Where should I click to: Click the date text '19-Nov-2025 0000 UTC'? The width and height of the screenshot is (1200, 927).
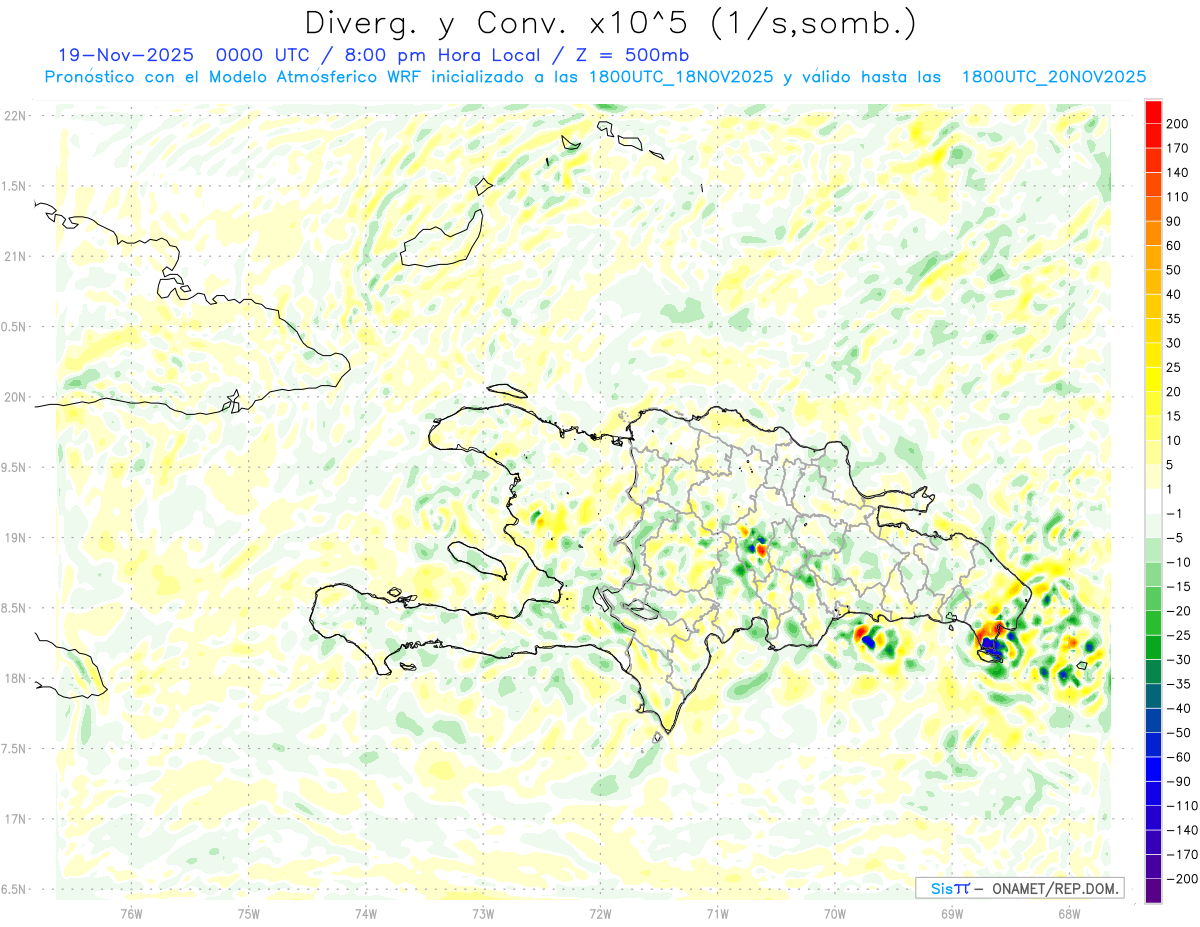(x=186, y=55)
